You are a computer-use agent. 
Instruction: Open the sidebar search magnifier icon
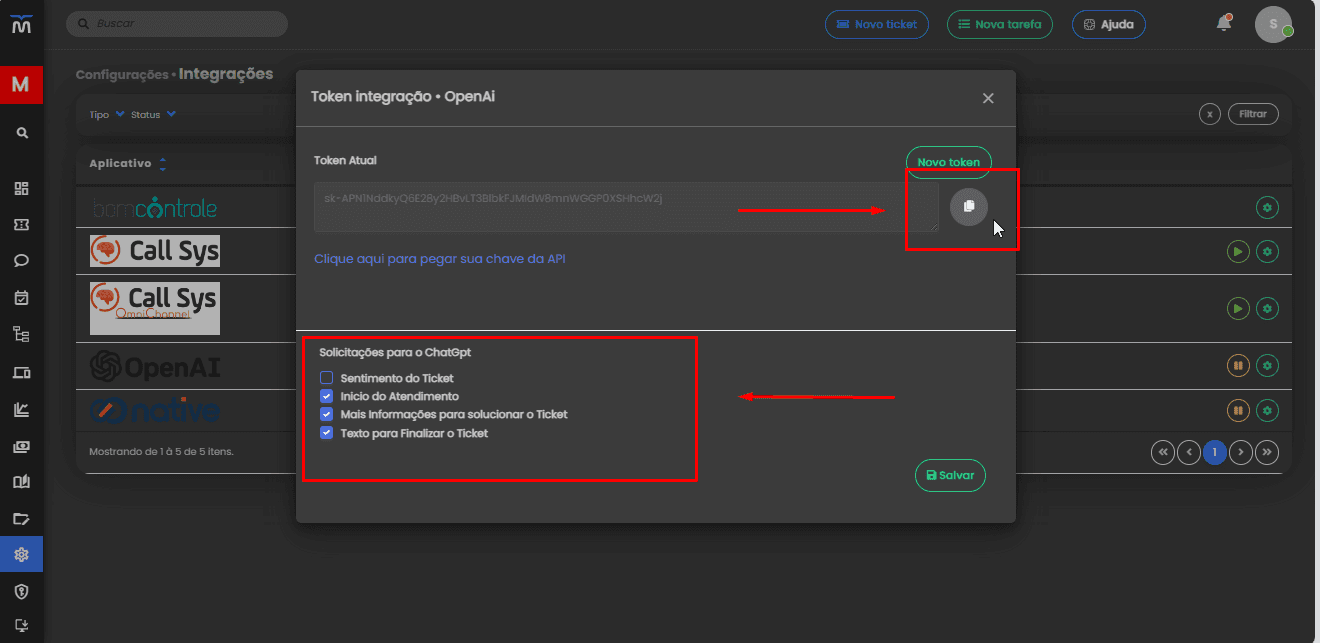point(22,132)
